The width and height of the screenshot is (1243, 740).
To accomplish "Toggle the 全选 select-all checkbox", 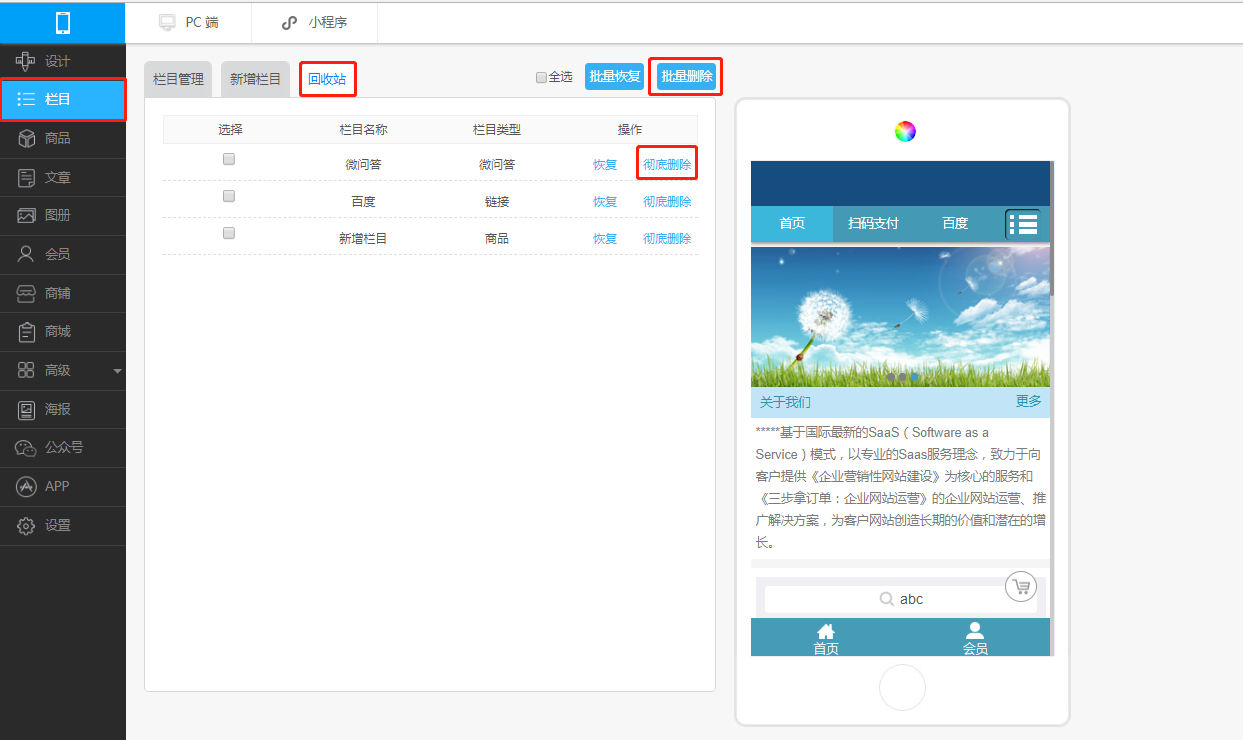I will tap(541, 77).
